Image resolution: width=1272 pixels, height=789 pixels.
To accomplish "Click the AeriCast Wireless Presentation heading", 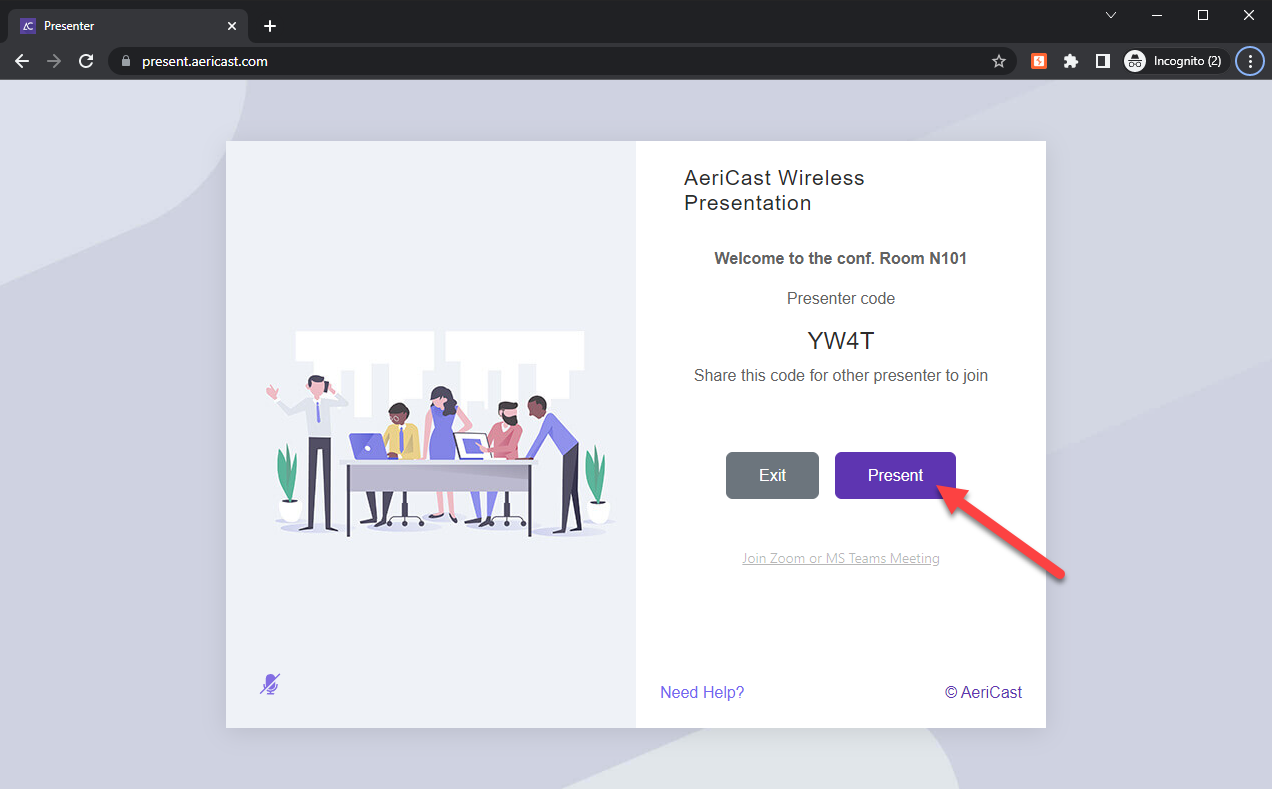I will 774,190.
